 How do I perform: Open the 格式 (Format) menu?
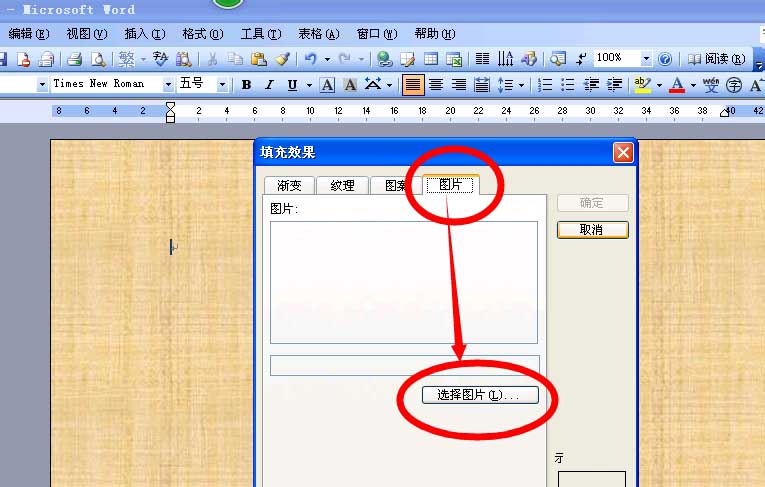[x=202, y=34]
